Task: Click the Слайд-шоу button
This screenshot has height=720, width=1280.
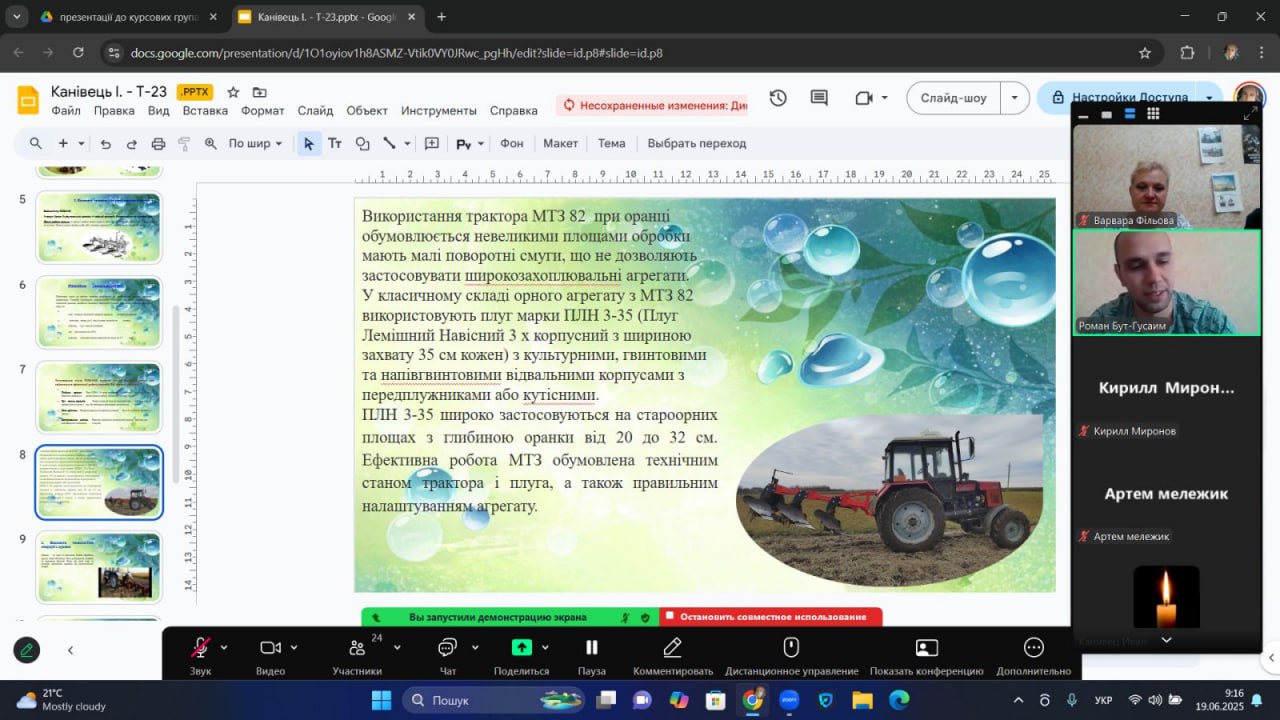Action: (x=953, y=98)
